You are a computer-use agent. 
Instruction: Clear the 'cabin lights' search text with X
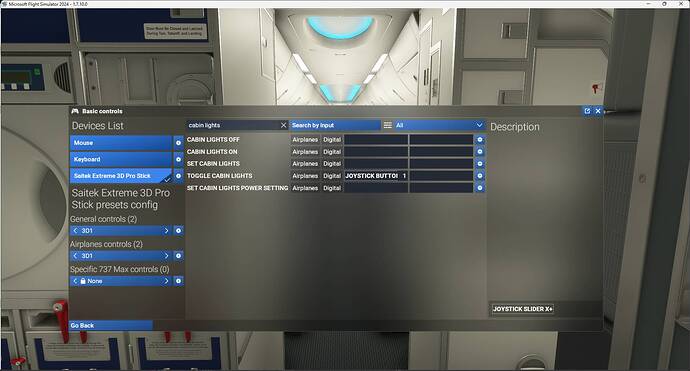point(283,125)
